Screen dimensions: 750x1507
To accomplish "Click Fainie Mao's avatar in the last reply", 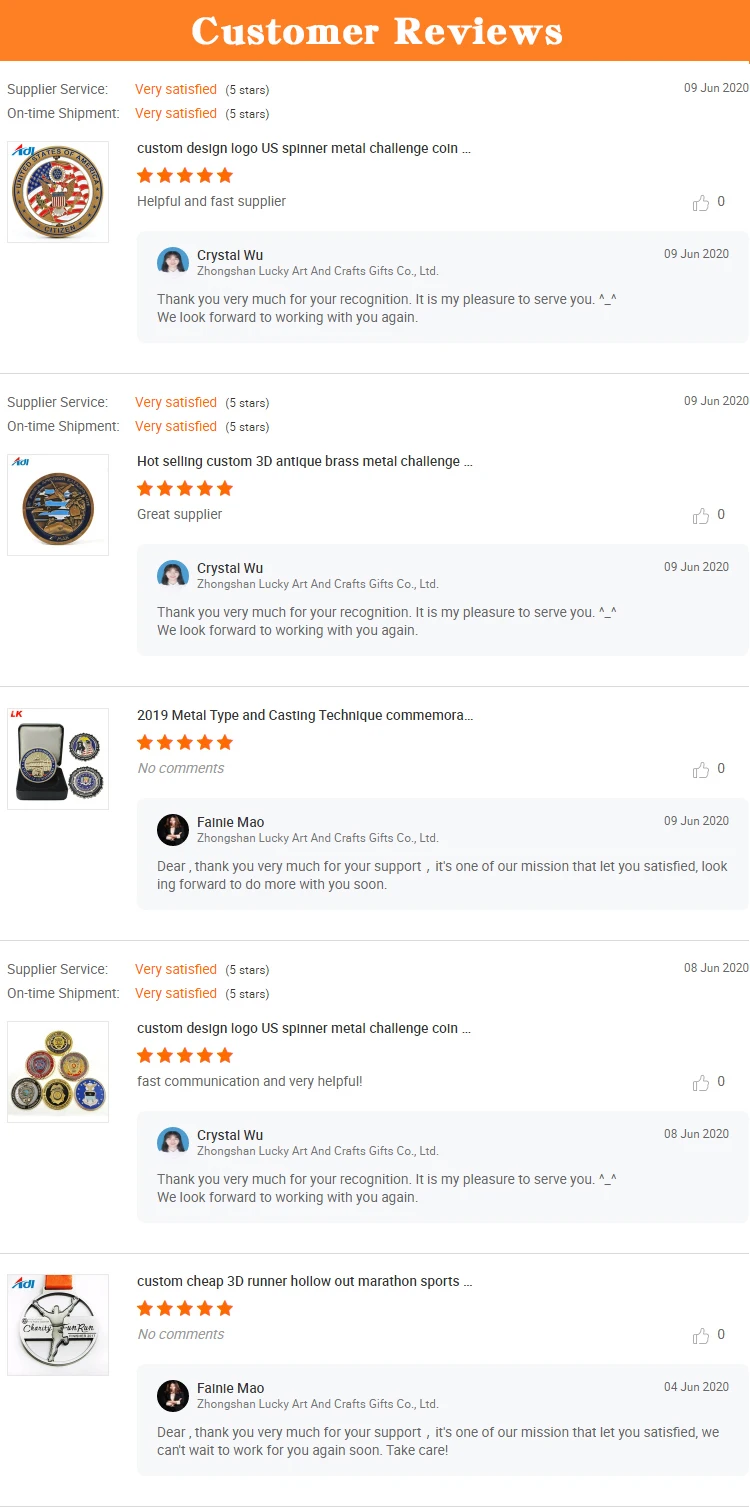I will [x=173, y=1396].
